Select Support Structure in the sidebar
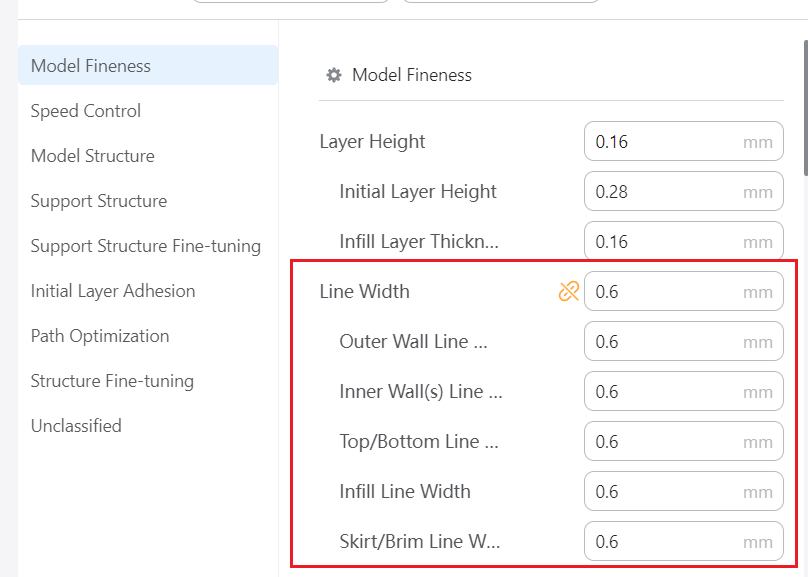 pyautogui.click(x=98, y=201)
